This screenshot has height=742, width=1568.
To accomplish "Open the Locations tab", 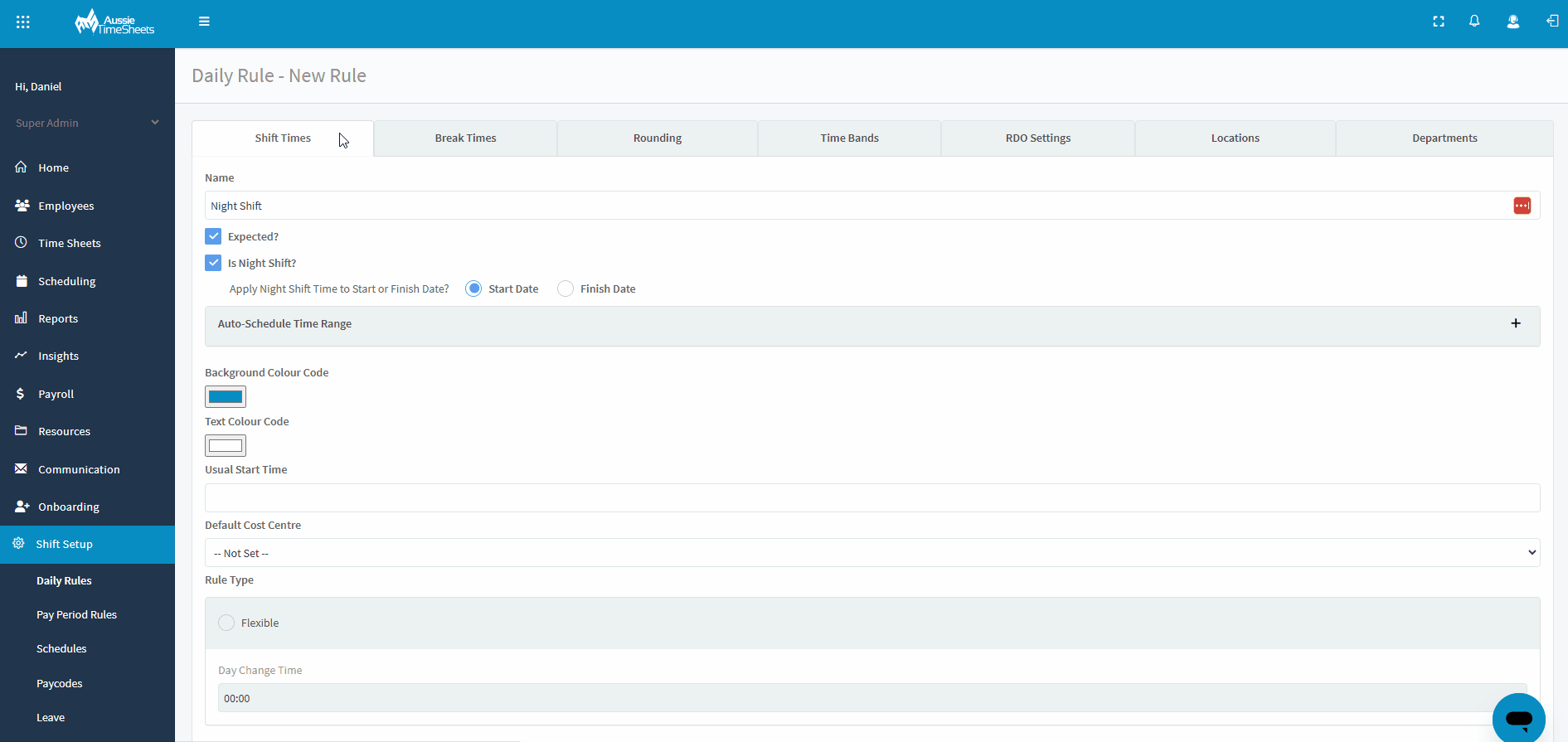I will tap(1235, 138).
